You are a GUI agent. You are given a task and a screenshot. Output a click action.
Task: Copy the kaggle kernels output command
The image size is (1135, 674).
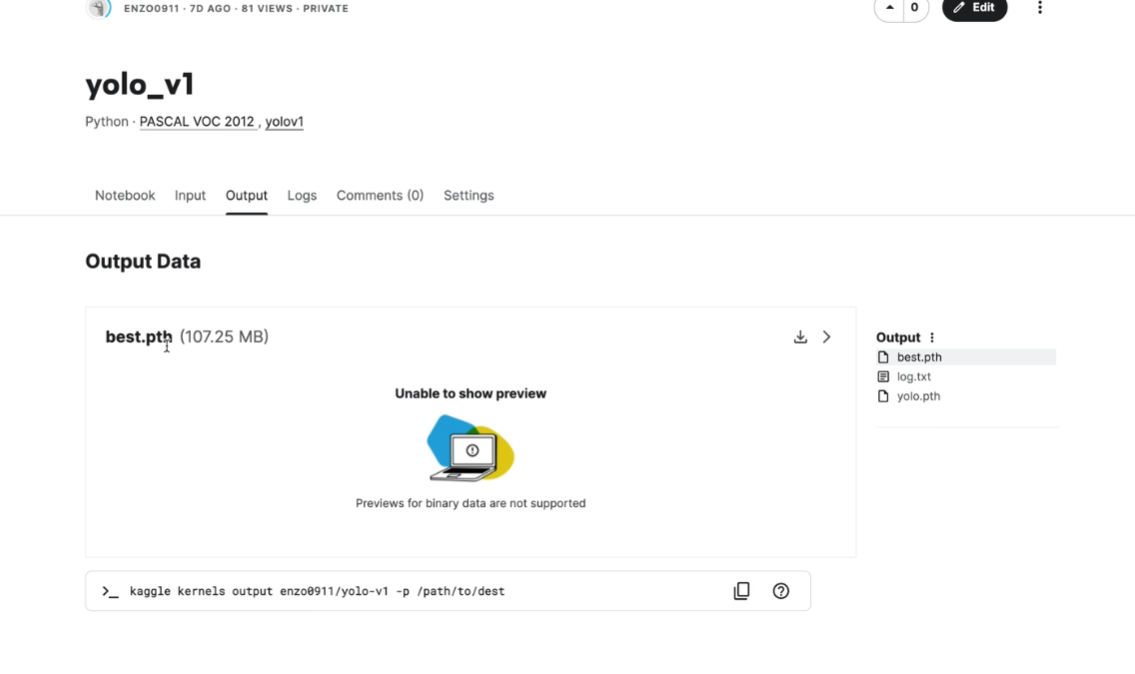(741, 591)
